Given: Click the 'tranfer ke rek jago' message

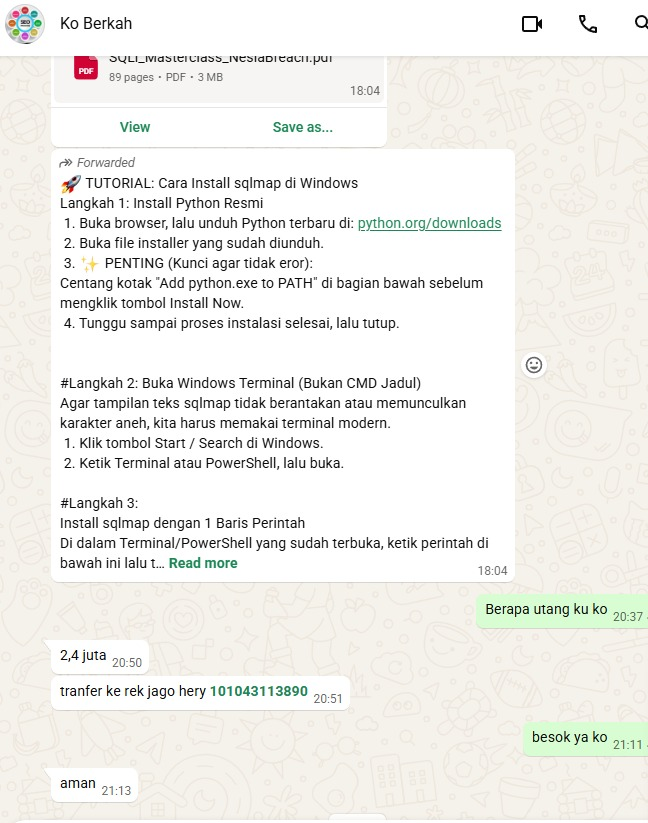Looking at the screenshot, I should click(x=200, y=693).
